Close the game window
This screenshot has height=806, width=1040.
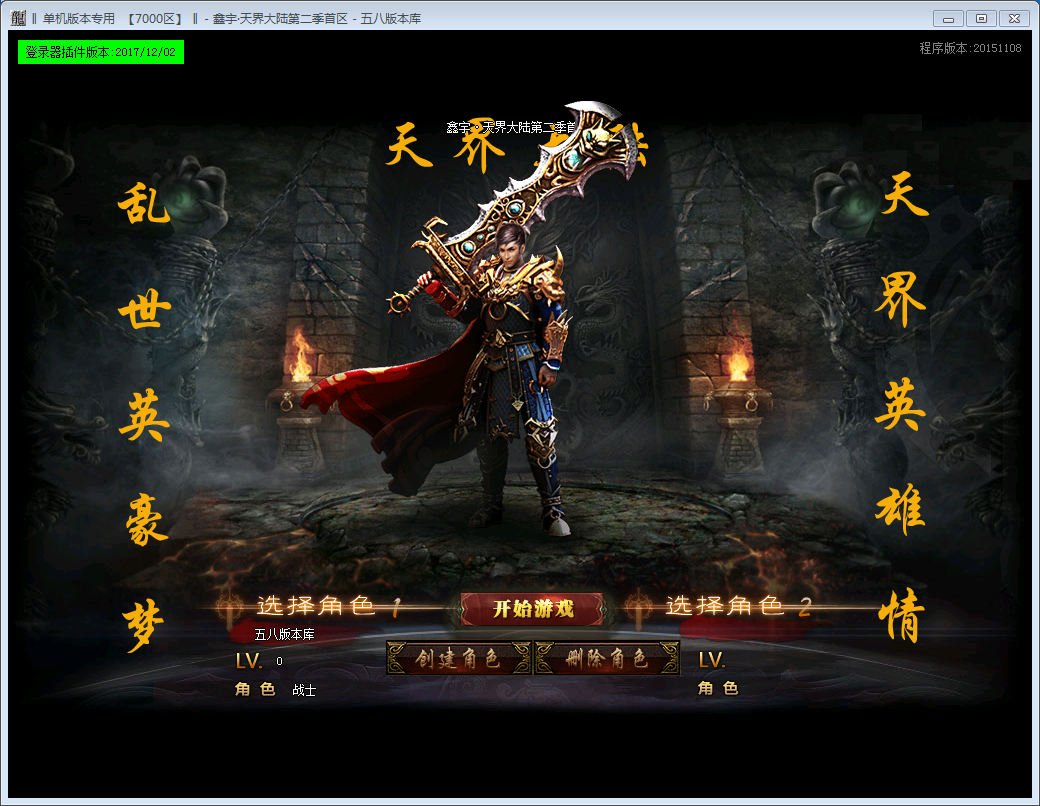tap(1014, 19)
